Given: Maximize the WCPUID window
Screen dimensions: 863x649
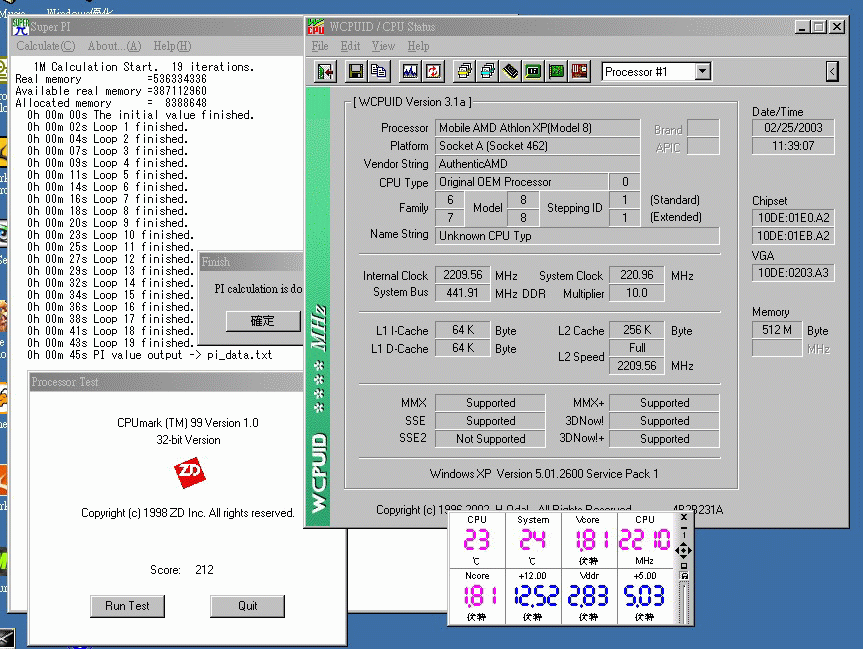Looking at the screenshot, I should tap(819, 26).
